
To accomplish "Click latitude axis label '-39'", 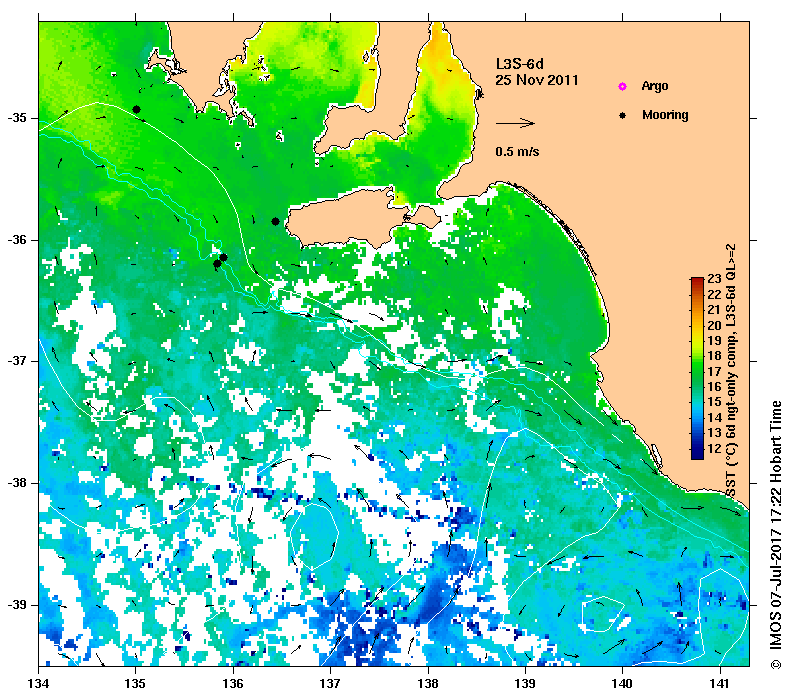I will (x=17, y=604).
